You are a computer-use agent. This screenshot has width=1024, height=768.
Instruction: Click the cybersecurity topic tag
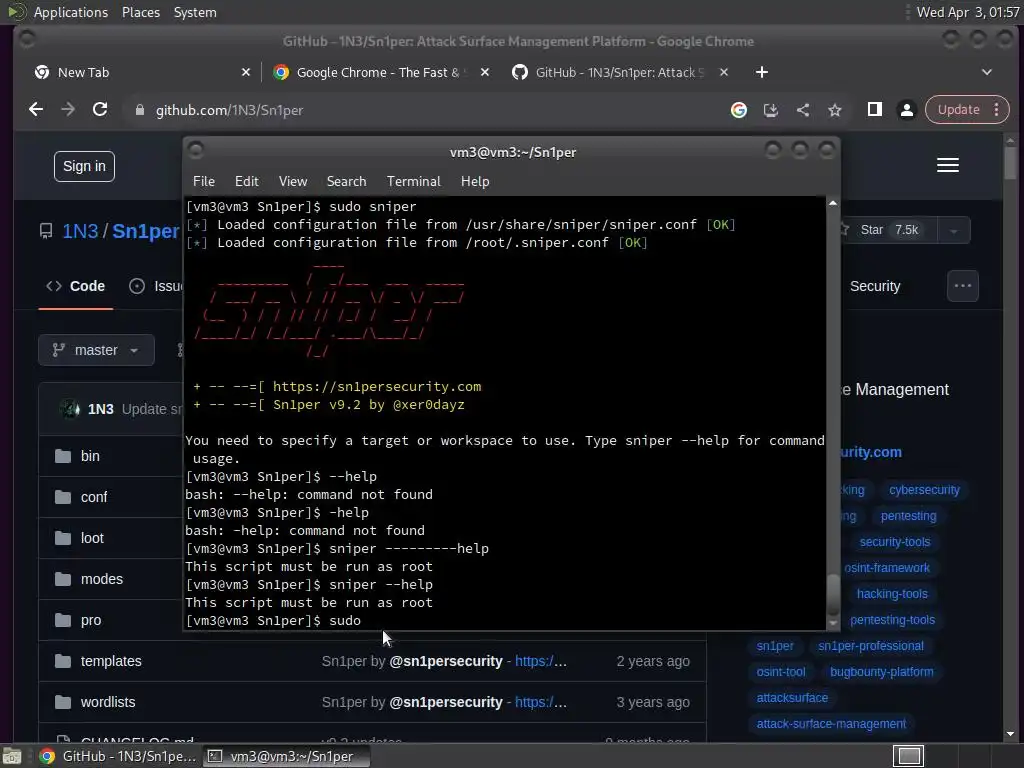coord(924,490)
